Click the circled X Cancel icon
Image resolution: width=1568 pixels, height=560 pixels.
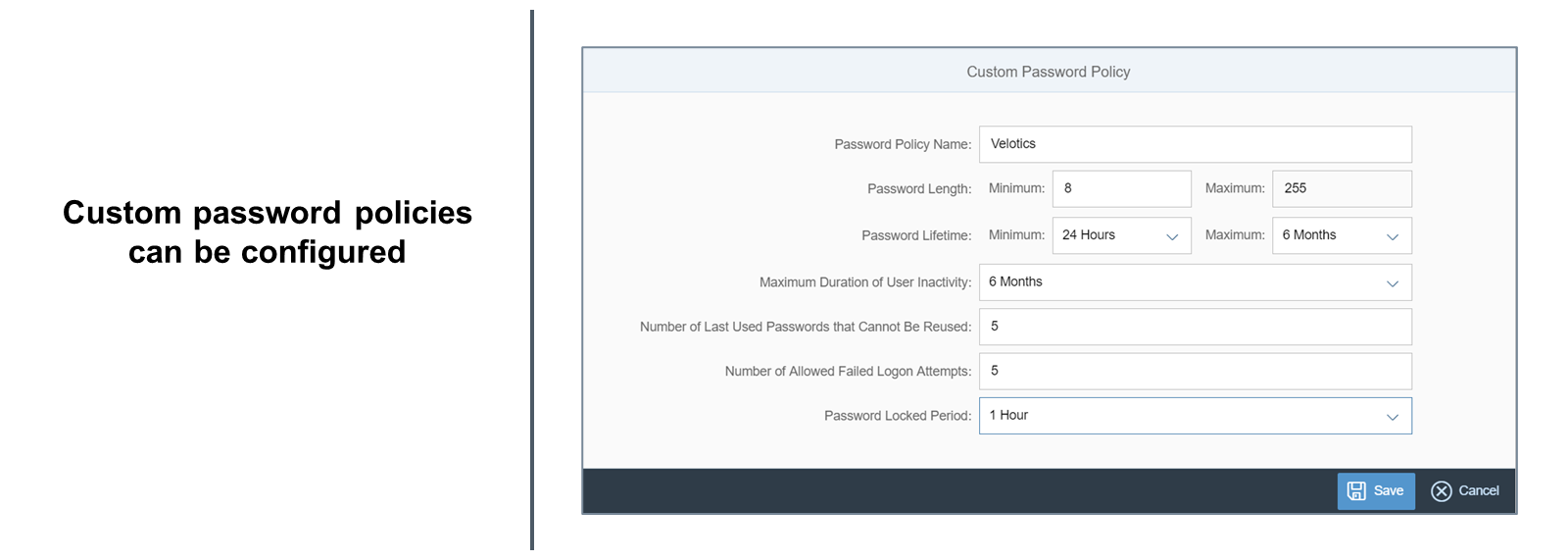1441,491
